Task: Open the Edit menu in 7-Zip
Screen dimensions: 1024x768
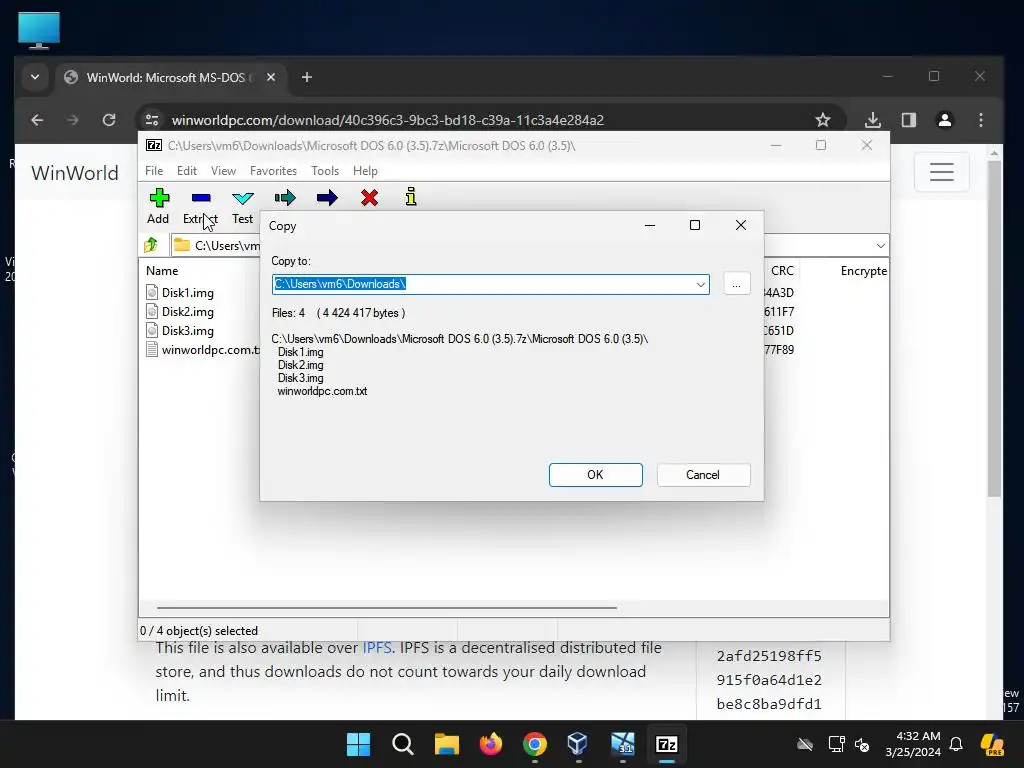Action: coord(187,170)
